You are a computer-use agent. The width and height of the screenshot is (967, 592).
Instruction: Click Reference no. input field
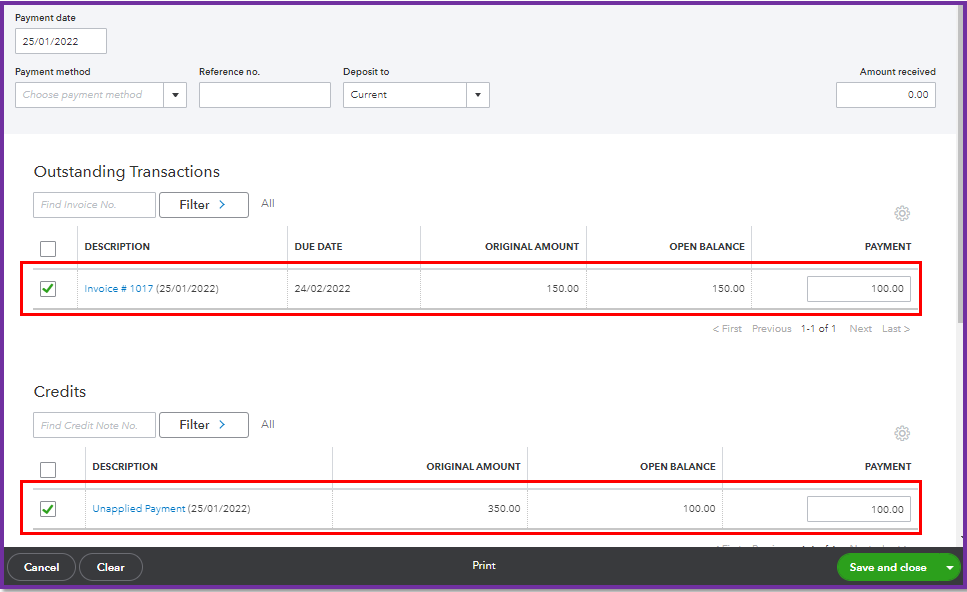click(x=265, y=95)
